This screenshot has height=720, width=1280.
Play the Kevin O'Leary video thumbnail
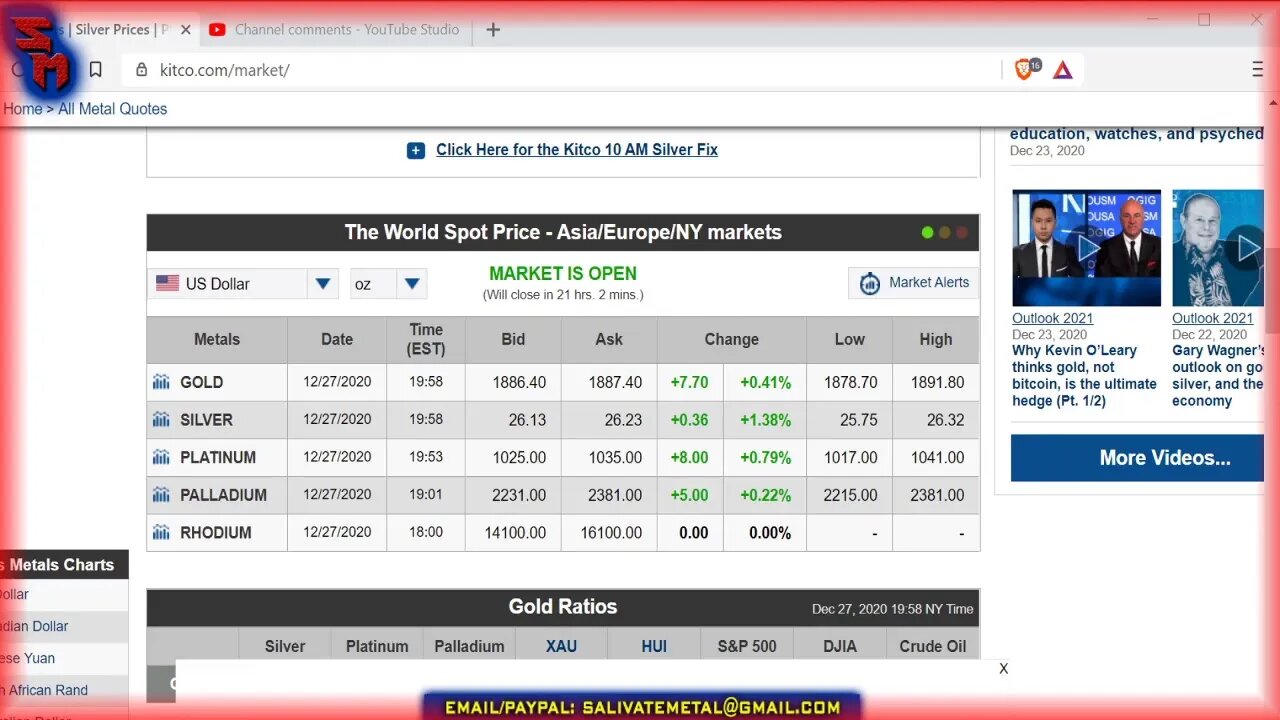tap(1086, 248)
